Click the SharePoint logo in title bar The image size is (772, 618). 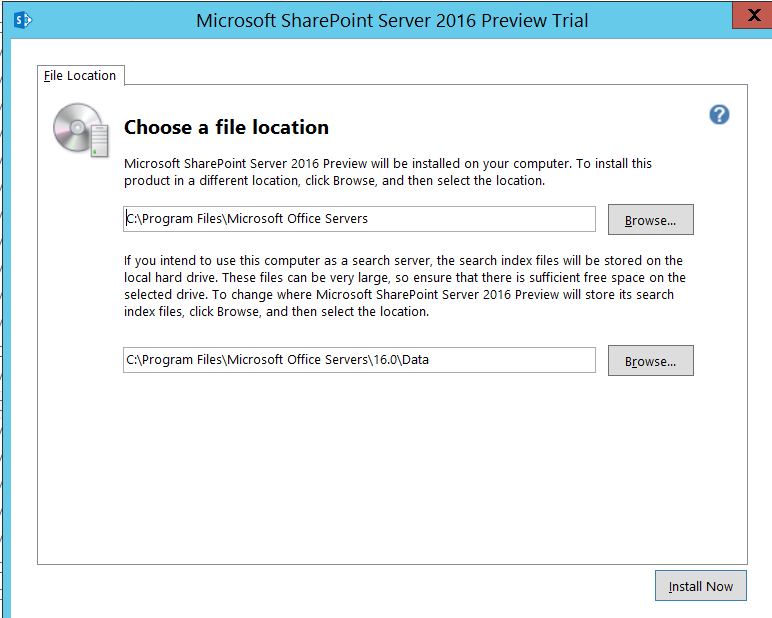(23, 20)
